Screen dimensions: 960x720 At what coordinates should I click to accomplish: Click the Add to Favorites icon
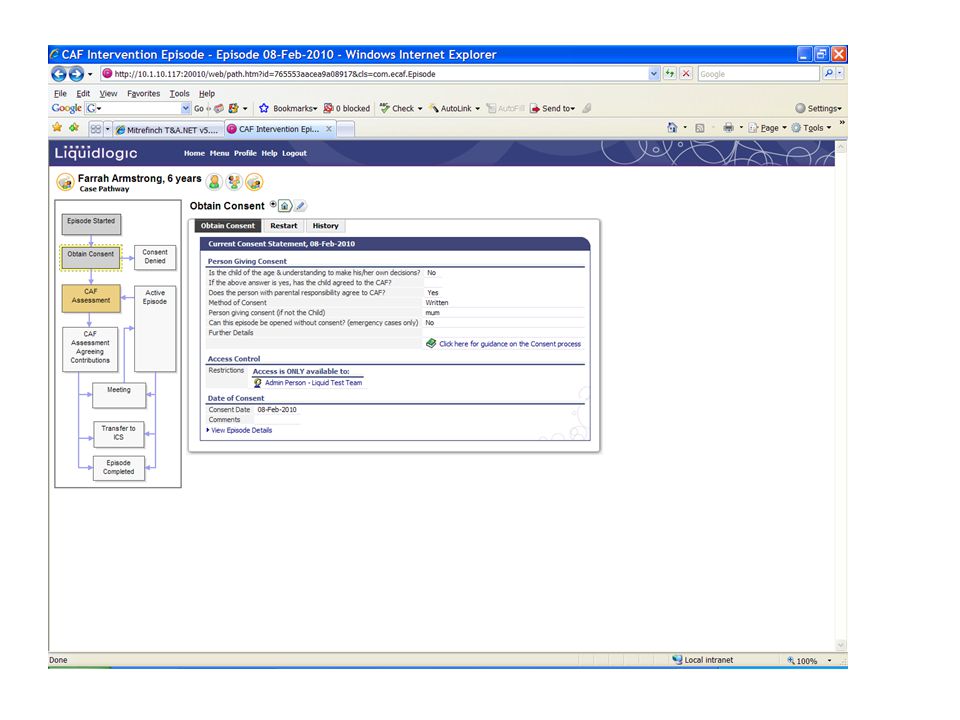tap(74, 127)
